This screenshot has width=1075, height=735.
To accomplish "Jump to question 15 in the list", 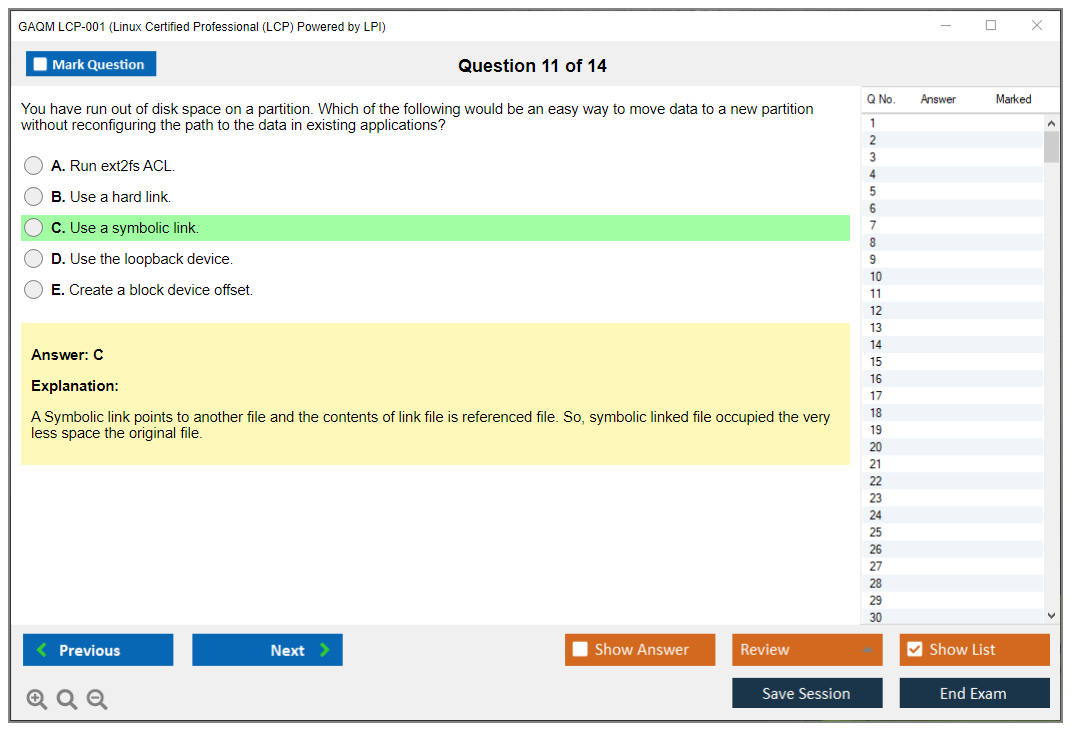I will point(876,362).
